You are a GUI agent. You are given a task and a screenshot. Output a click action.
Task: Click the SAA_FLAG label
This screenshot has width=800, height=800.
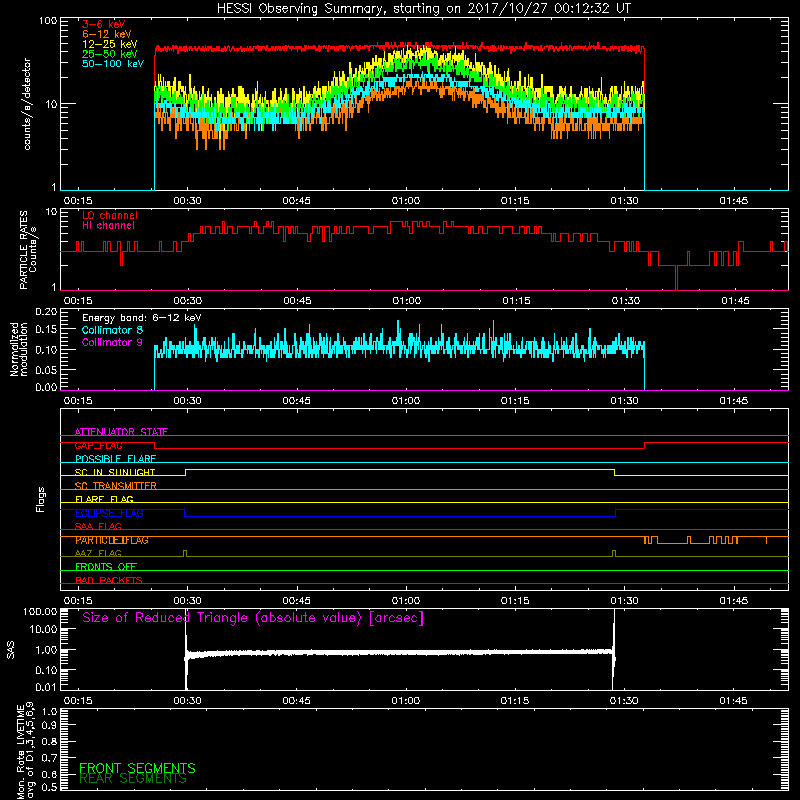(98, 526)
